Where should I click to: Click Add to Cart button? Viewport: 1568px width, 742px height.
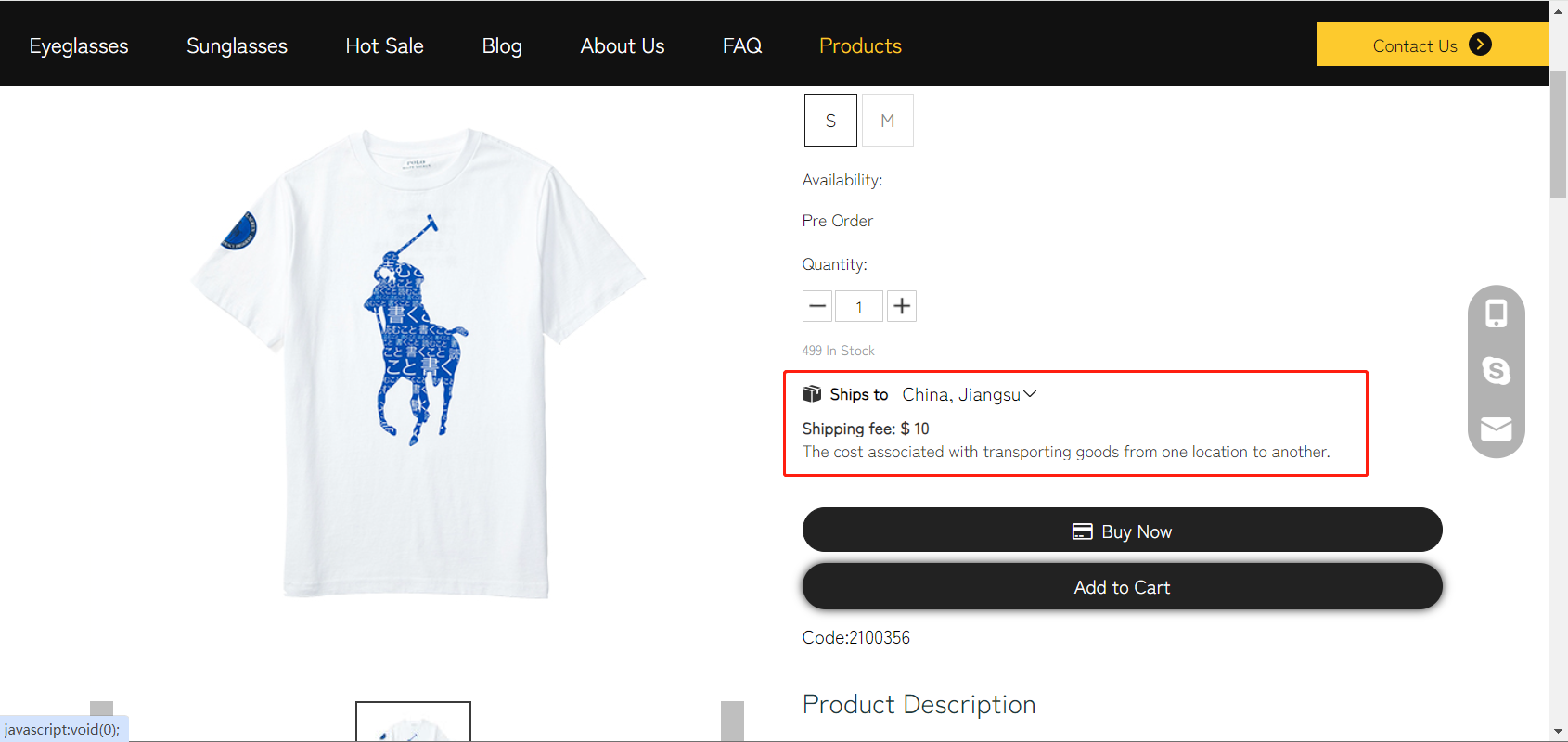[x=1122, y=587]
